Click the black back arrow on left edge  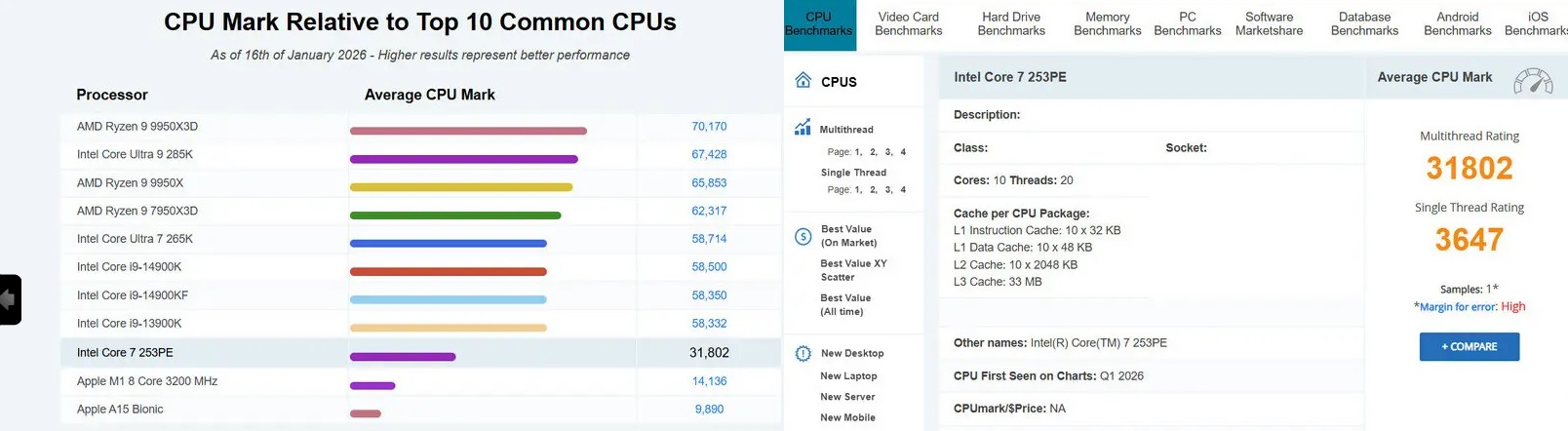pos(9,299)
